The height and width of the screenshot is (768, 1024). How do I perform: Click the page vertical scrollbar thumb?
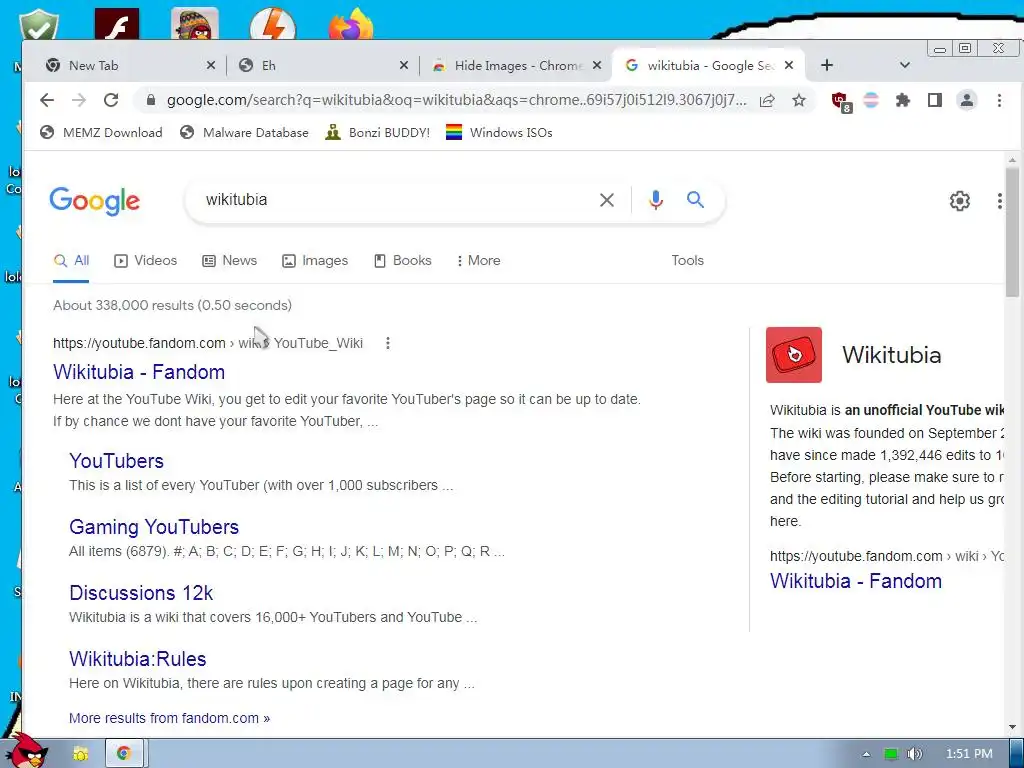pyautogui.click(x=1012, y=232)
